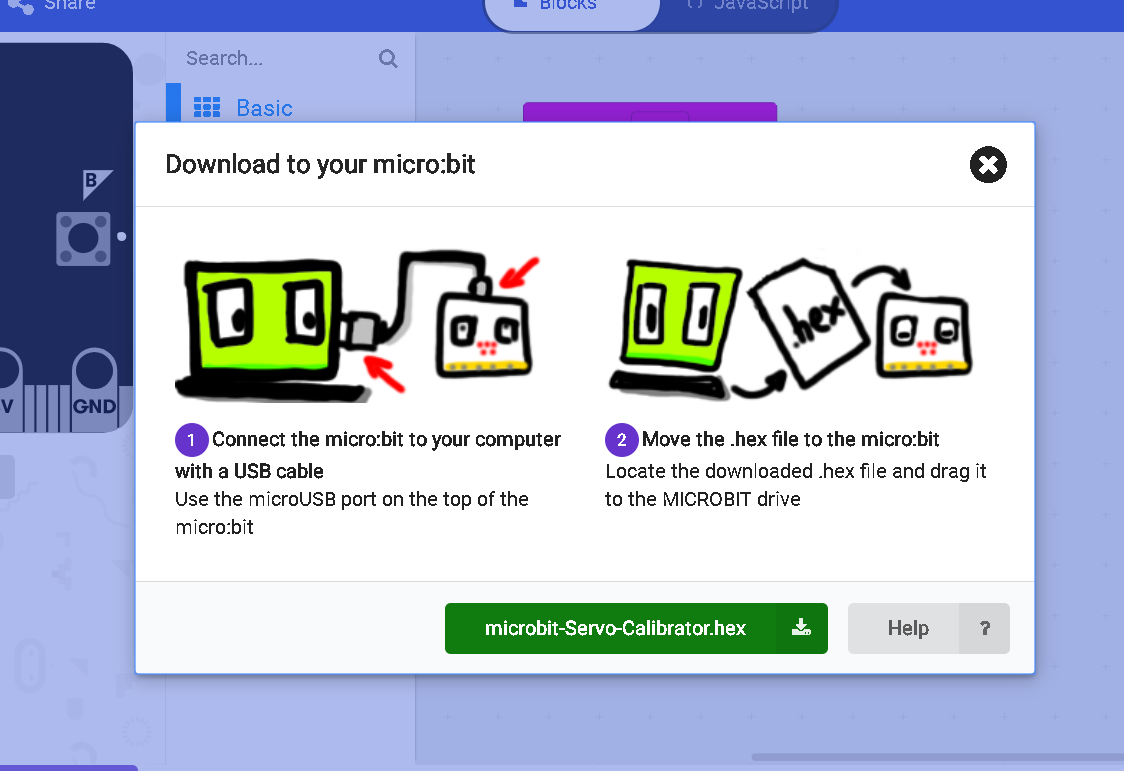Download microbit-Servo-Calibrator.hex file
The image size is (1124, 771).
click(636, 628)
